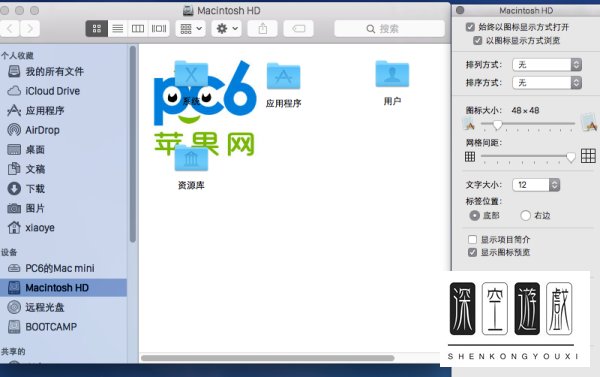Toggle 始终以图标显示方式打开 checkbox

coord(470,27)
